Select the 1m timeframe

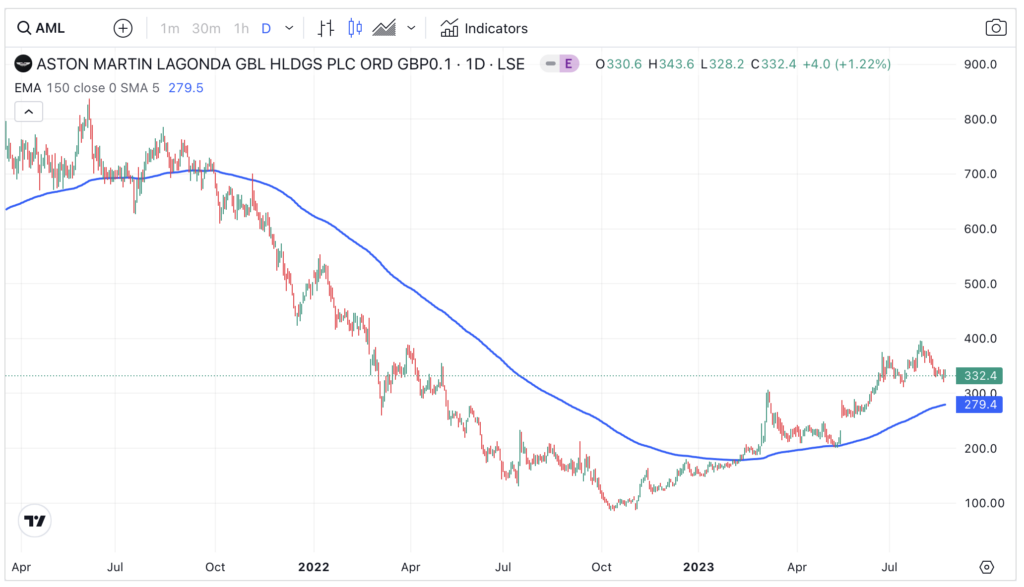point(170,28)
